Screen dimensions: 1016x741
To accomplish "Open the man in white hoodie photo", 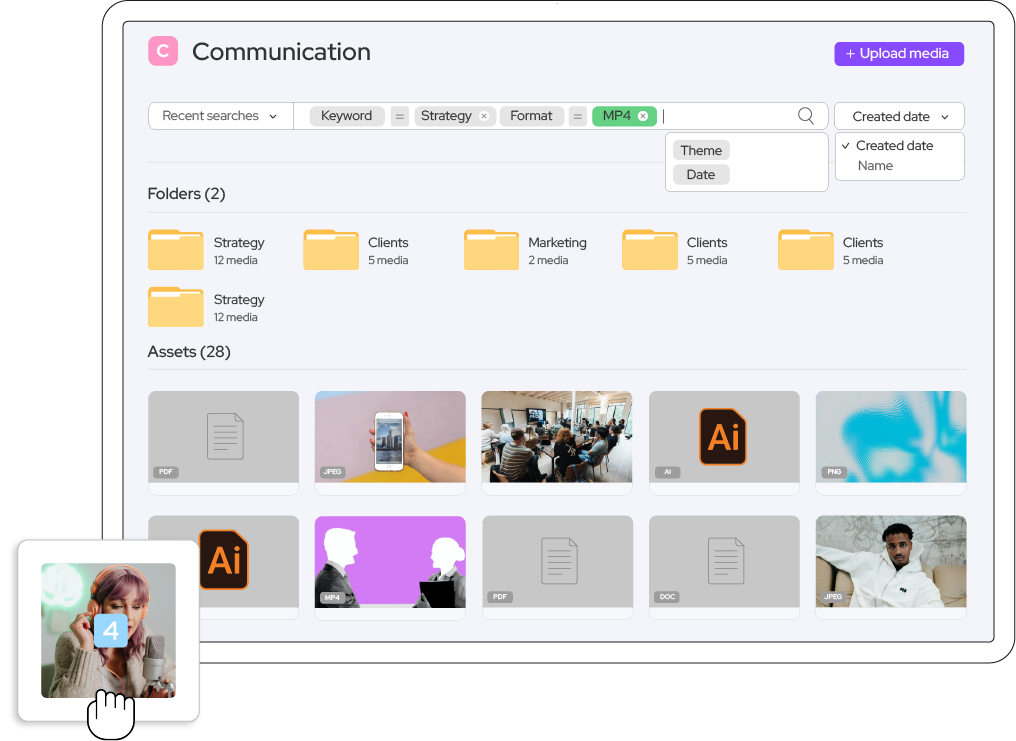I will point(891,562).
